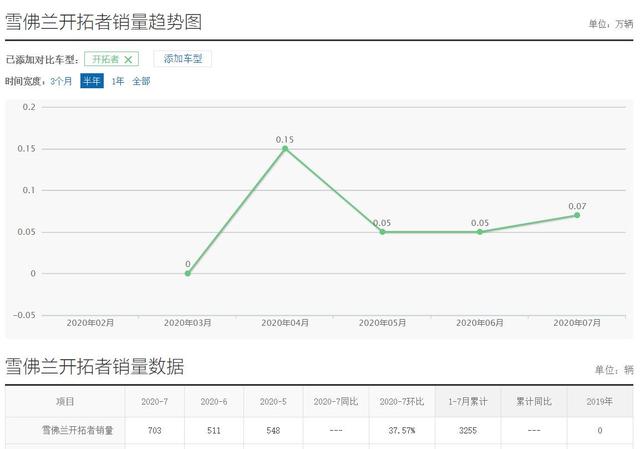Click the 3255 cumulative cell
Viewport: 640px width, 449px height.
coord(468,430)
